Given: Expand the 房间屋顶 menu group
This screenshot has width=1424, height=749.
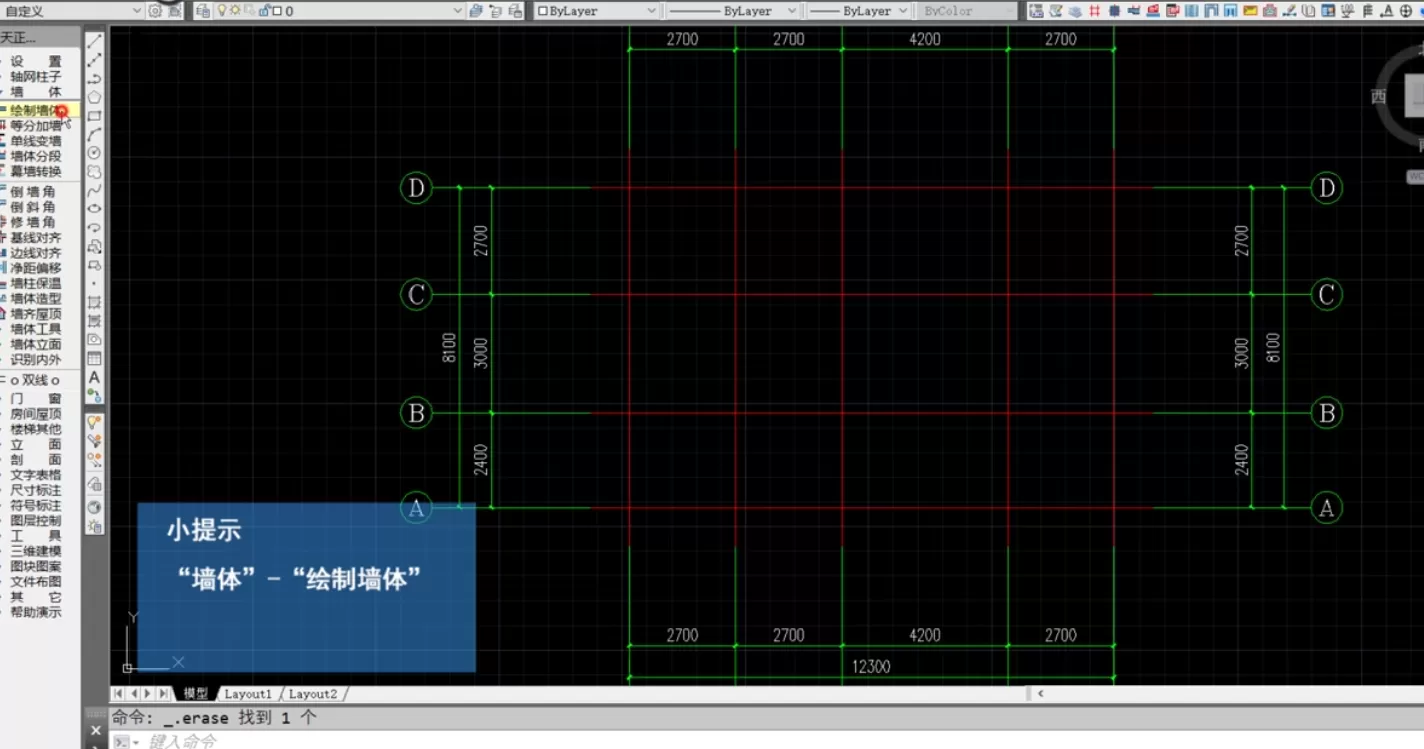Looking at the screenshot, I should pyautogui.click(x=36, y=413).
